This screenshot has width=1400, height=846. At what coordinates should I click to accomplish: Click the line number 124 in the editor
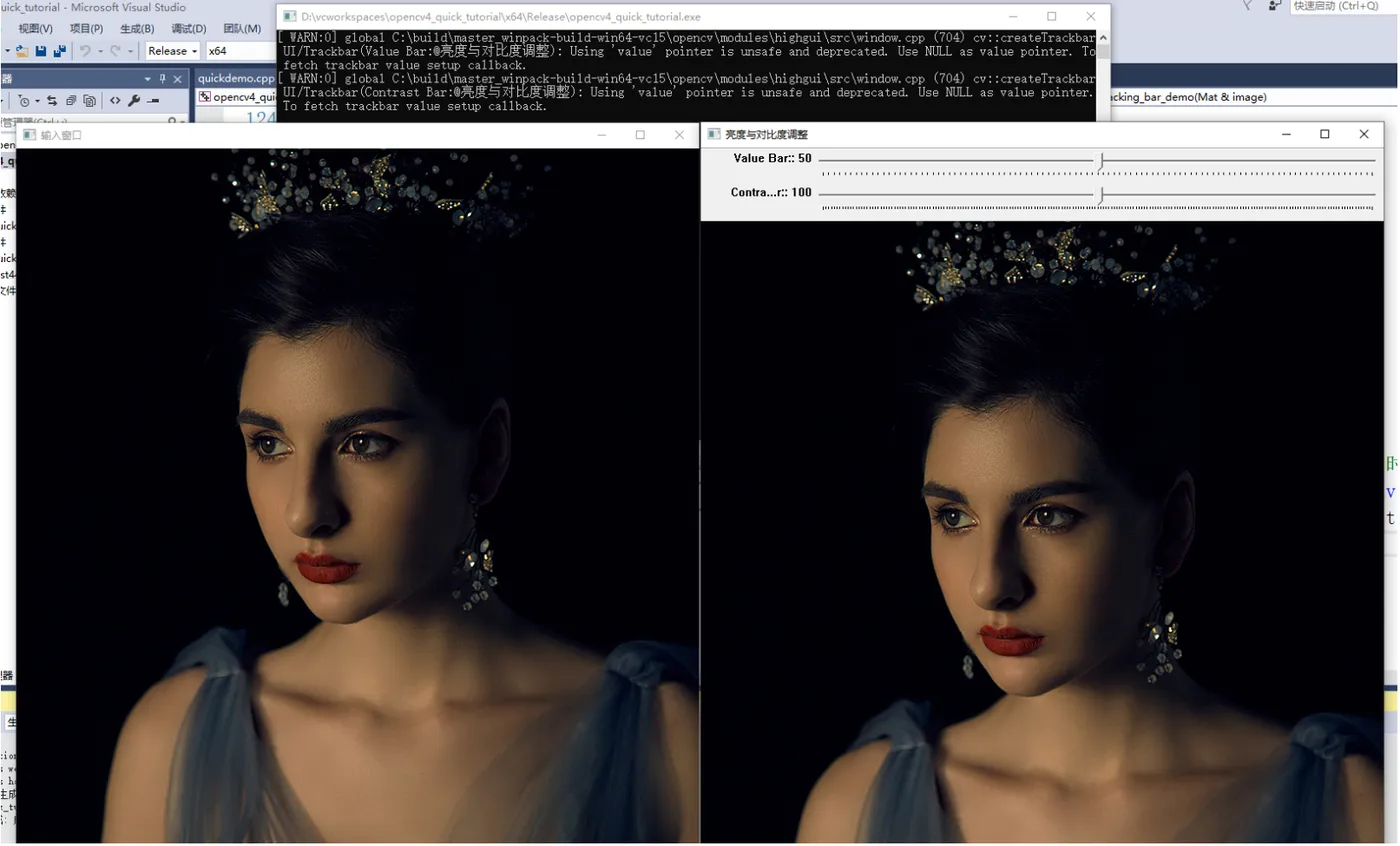tap(260, 117)
